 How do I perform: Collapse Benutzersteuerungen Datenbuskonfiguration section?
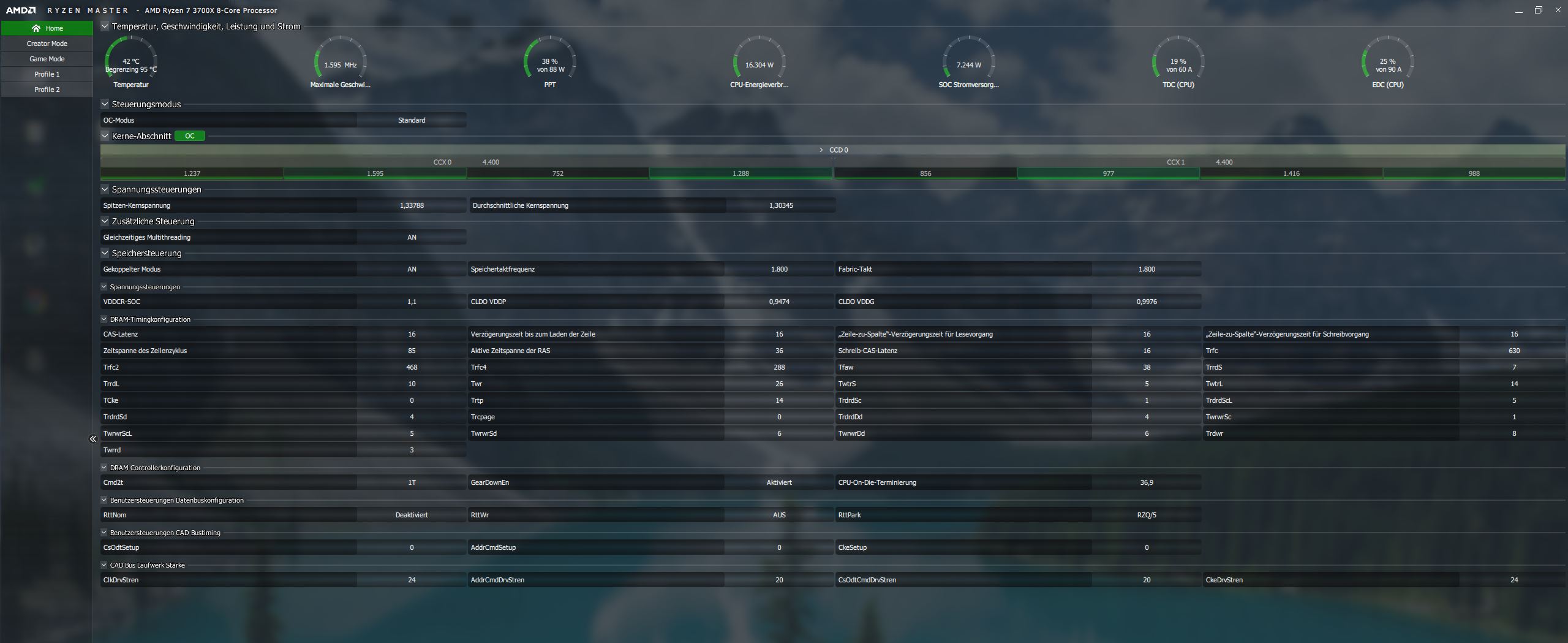104,500
